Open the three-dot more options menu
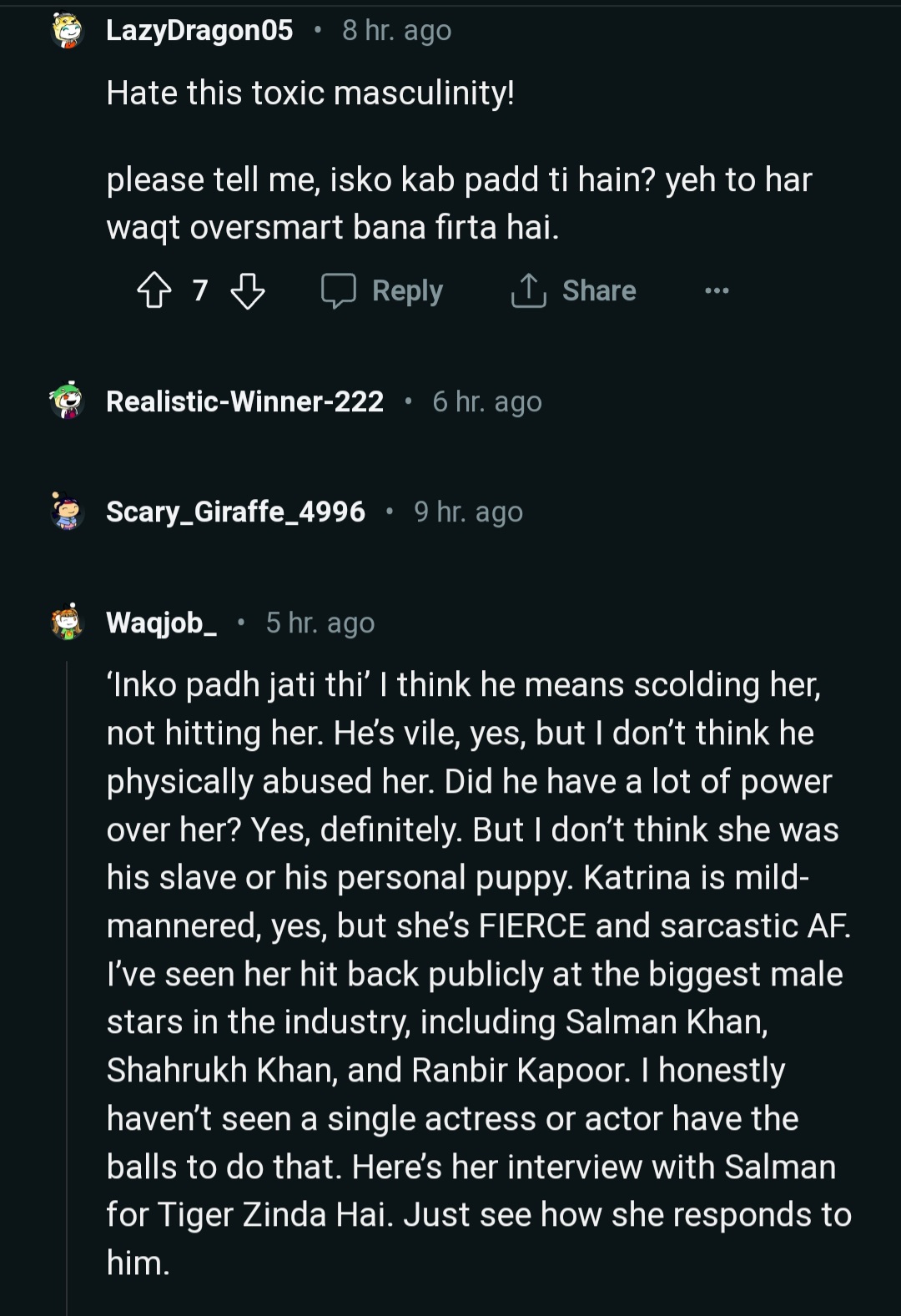Screen dimensions: 901x1316 [x=717, y=291]
